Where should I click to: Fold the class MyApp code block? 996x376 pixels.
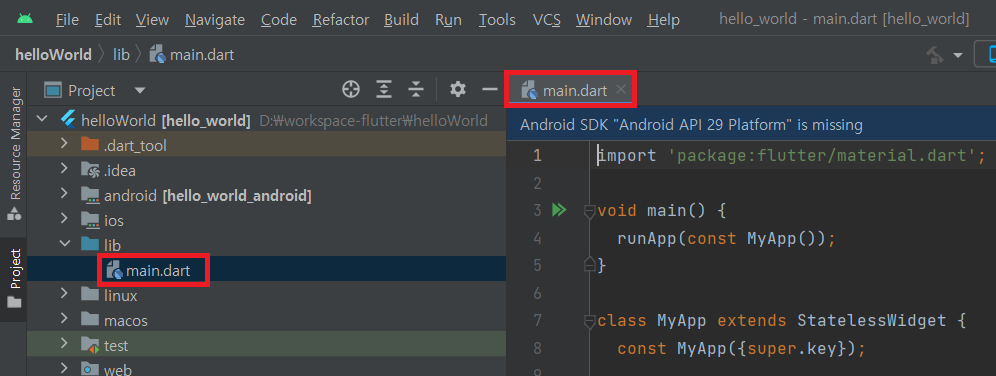(589, 322)
